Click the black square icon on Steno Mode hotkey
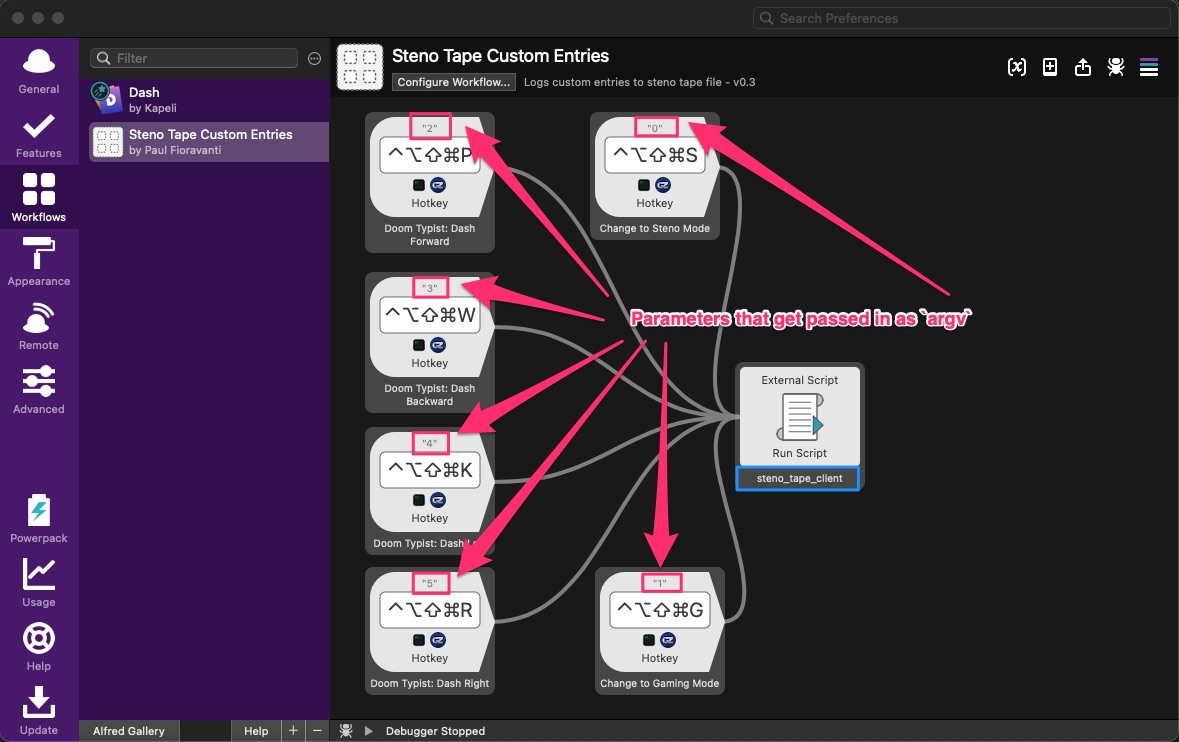Viewport: 1179px width, 742px height. point(644,185)
